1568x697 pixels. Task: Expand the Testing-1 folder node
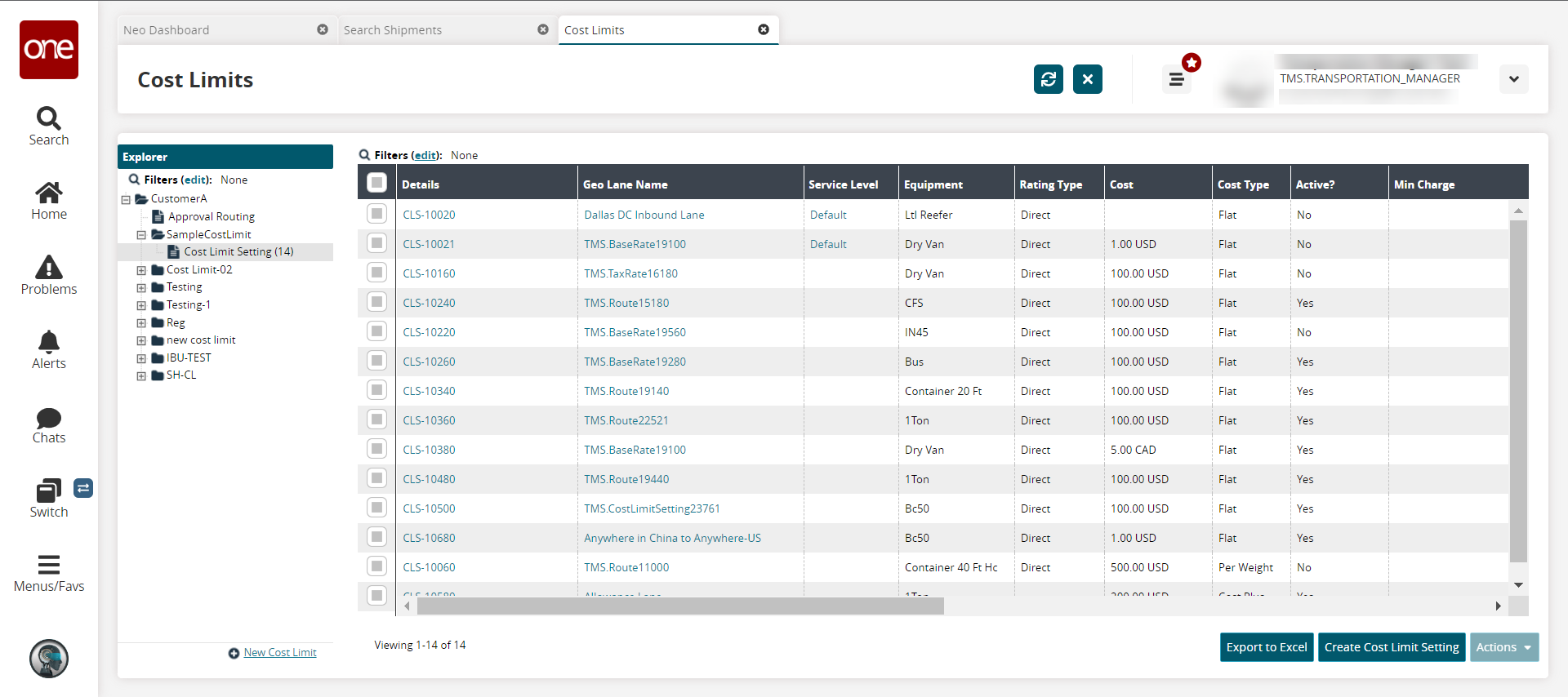(141, 306)
